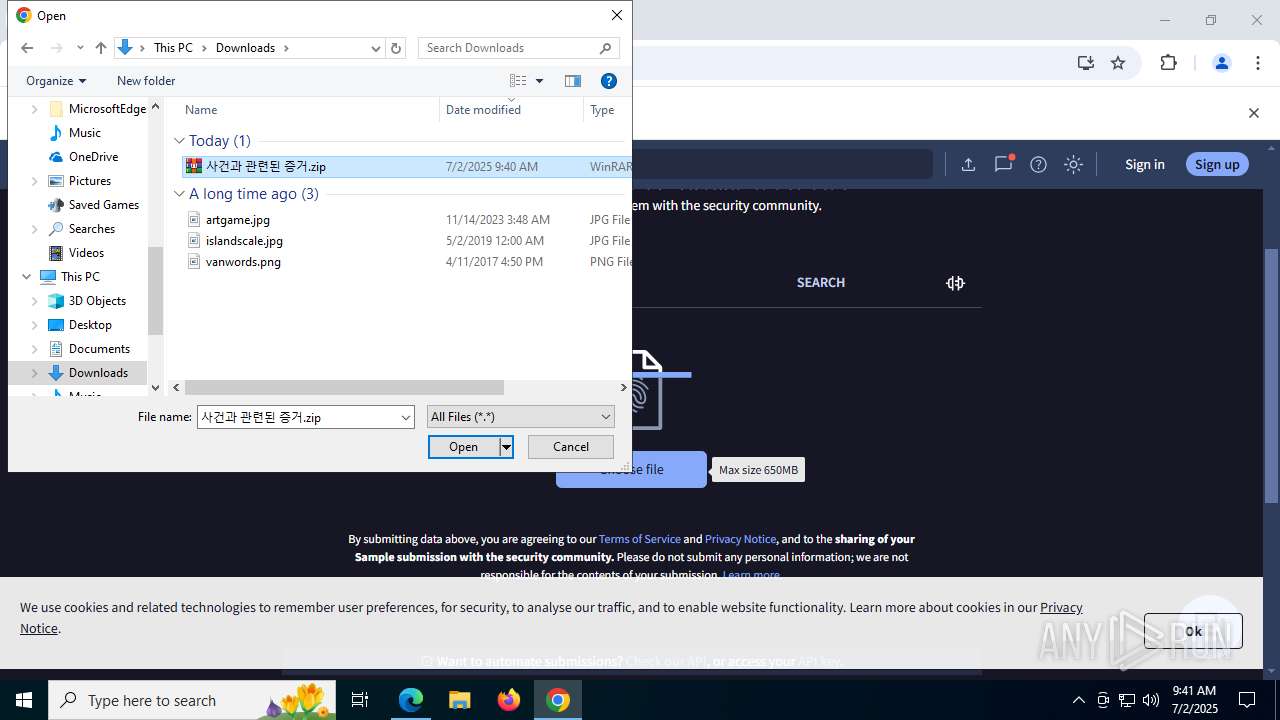Select Documents in navigation tree

pos(99,349)
